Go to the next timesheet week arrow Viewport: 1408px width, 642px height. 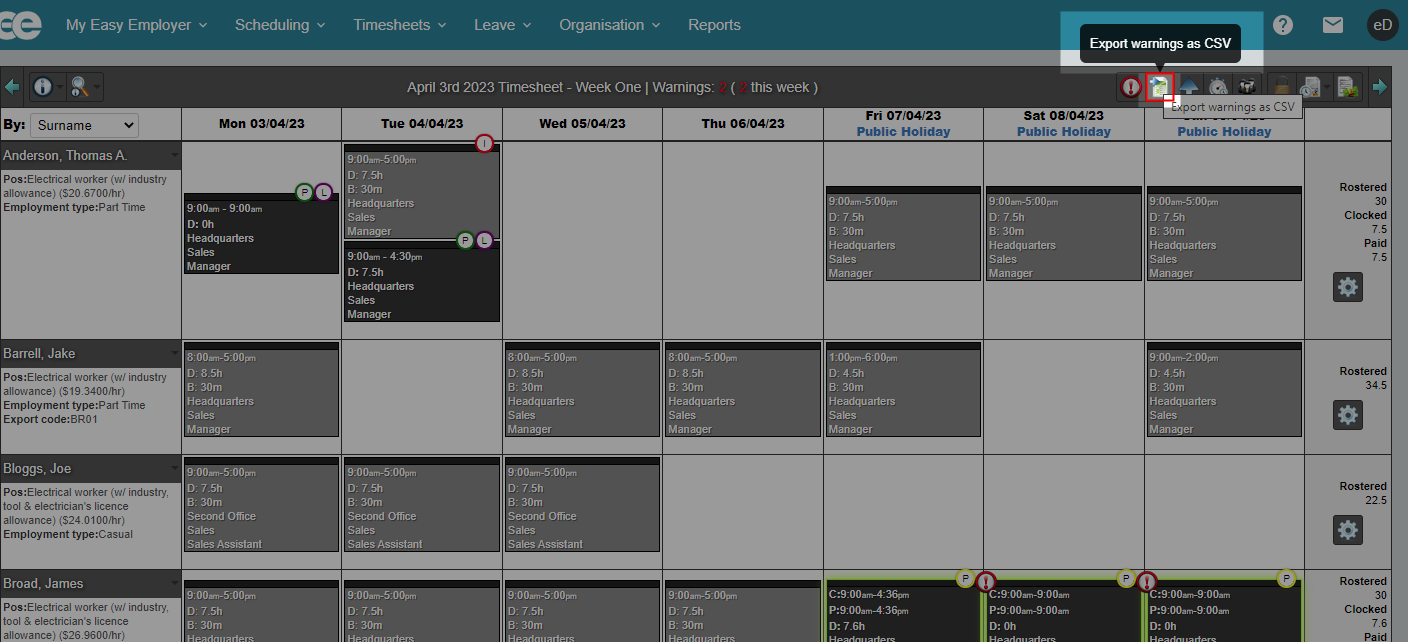pyautogui.click(x=1380, y=87)
